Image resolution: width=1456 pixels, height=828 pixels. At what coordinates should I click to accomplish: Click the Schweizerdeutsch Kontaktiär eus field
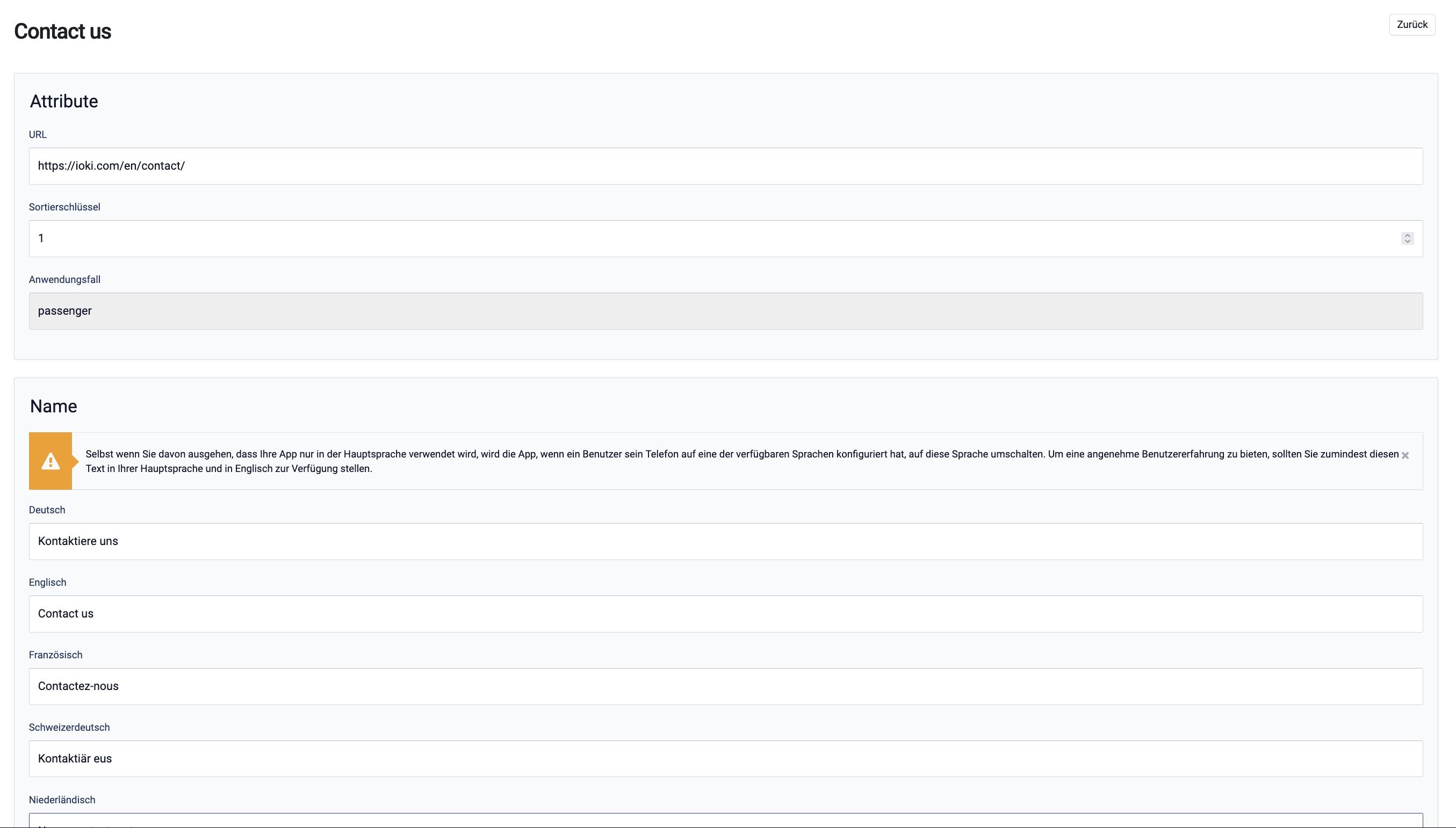coord(725,759)
